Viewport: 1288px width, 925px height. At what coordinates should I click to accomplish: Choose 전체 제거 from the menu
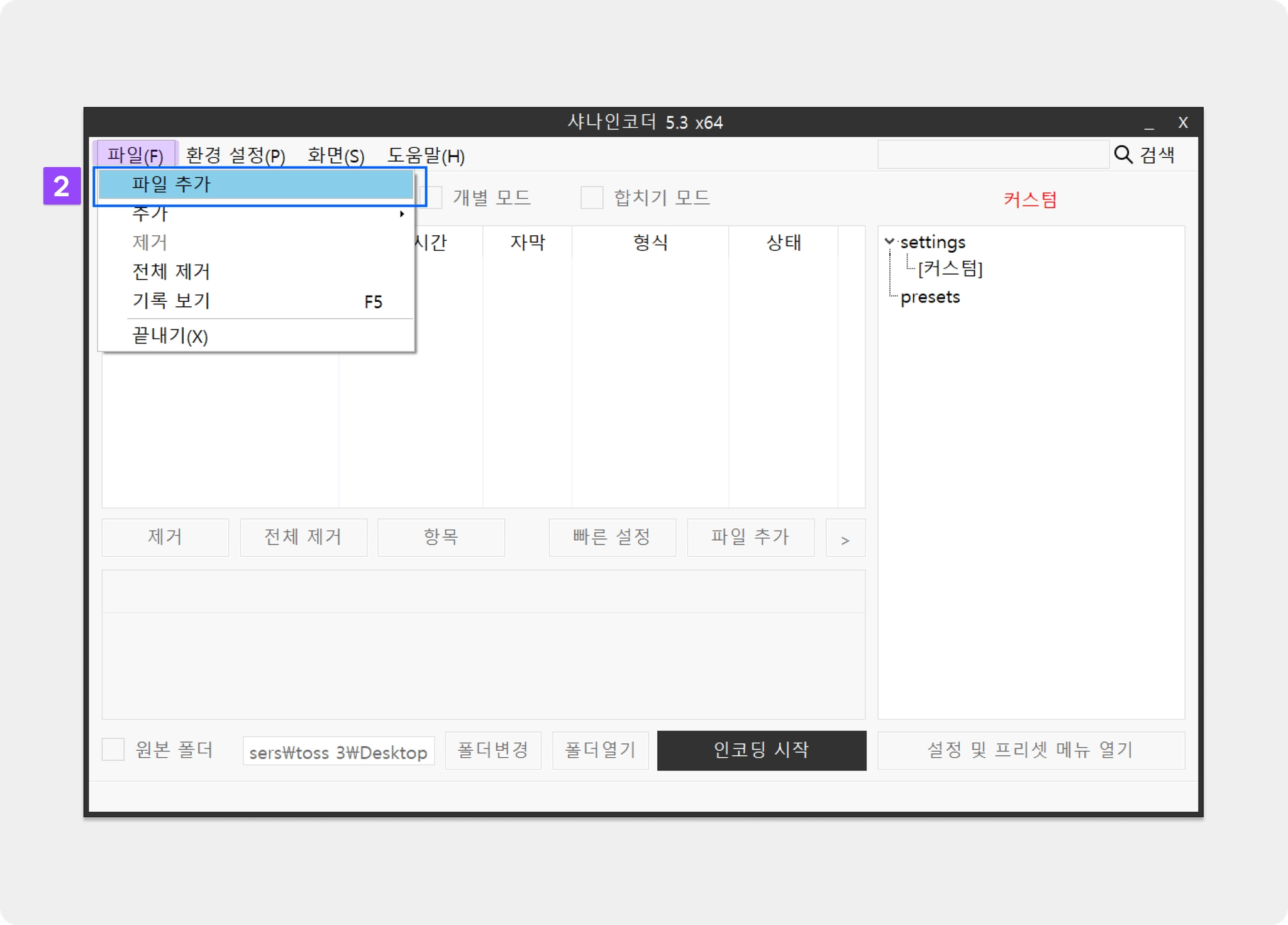click(x=171, y=272)
